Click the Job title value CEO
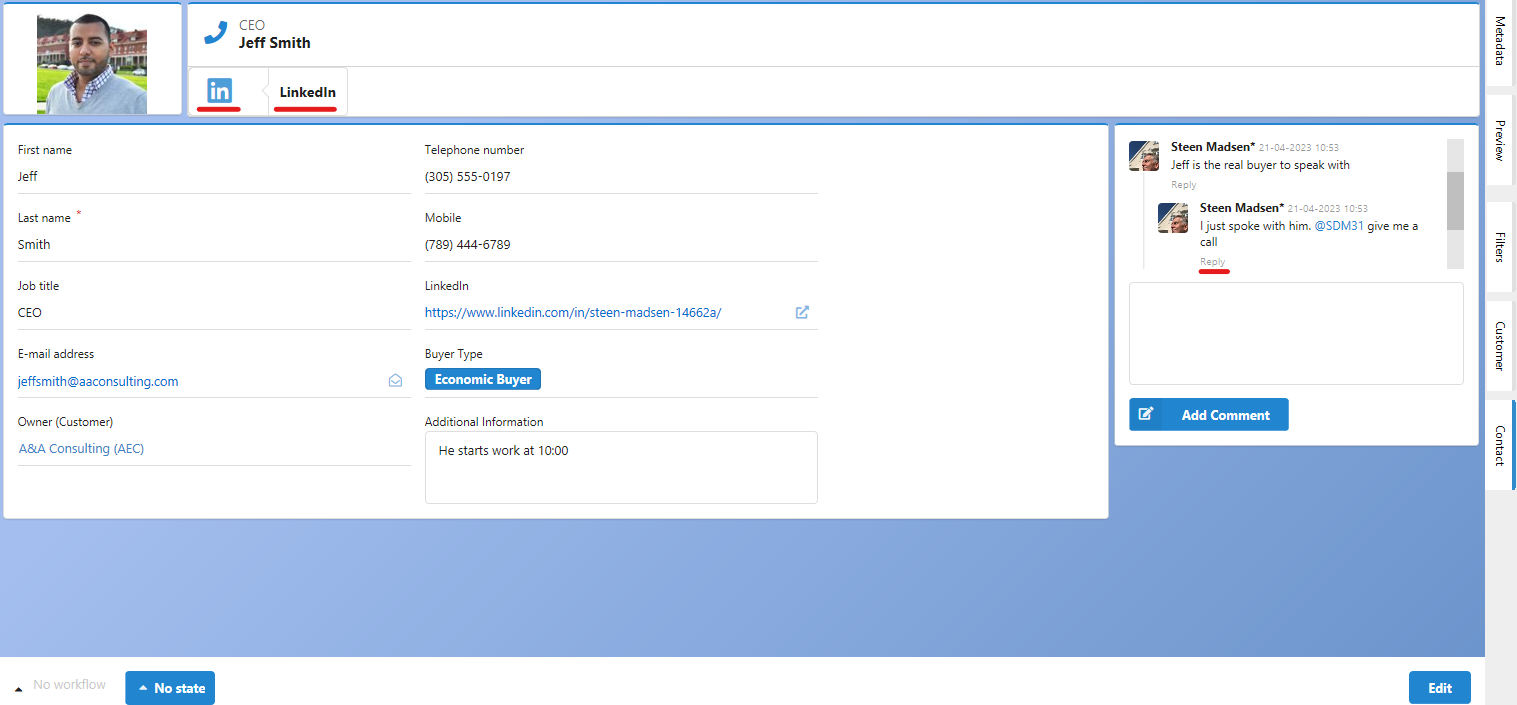 point(30,312)
